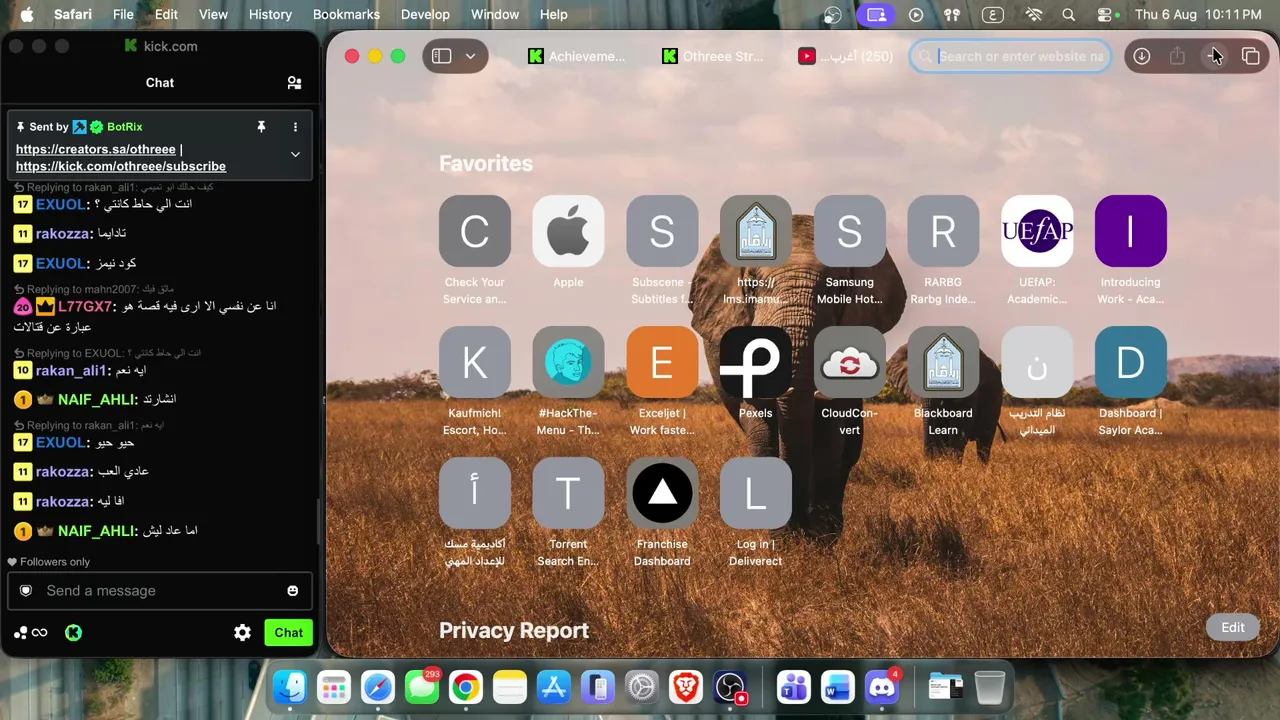Open the History menu
Image resolution: width=1280 pixels, height=720 pixels.
pos(270,15)
